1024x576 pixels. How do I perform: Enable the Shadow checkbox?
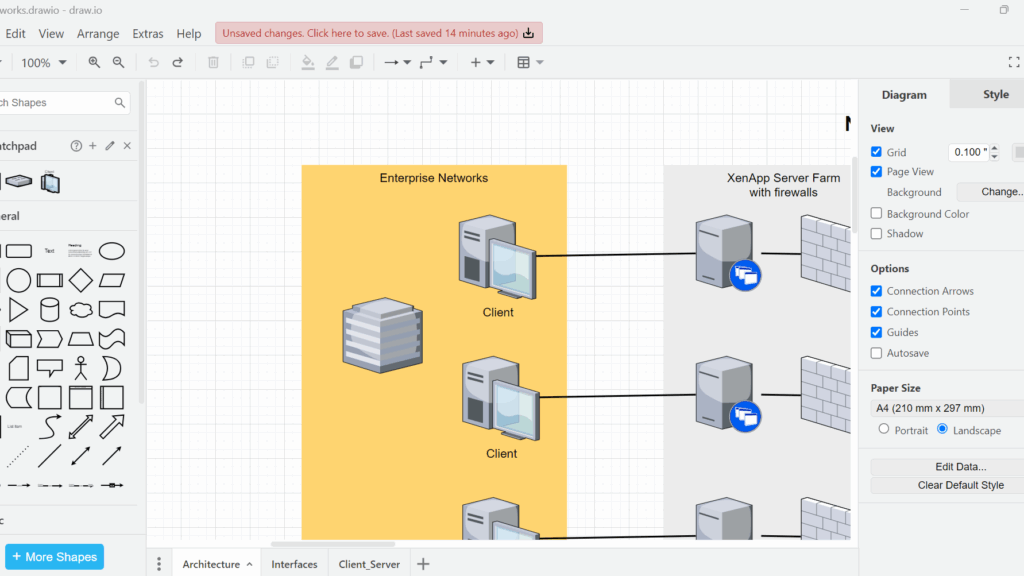(x=877, y=233)
